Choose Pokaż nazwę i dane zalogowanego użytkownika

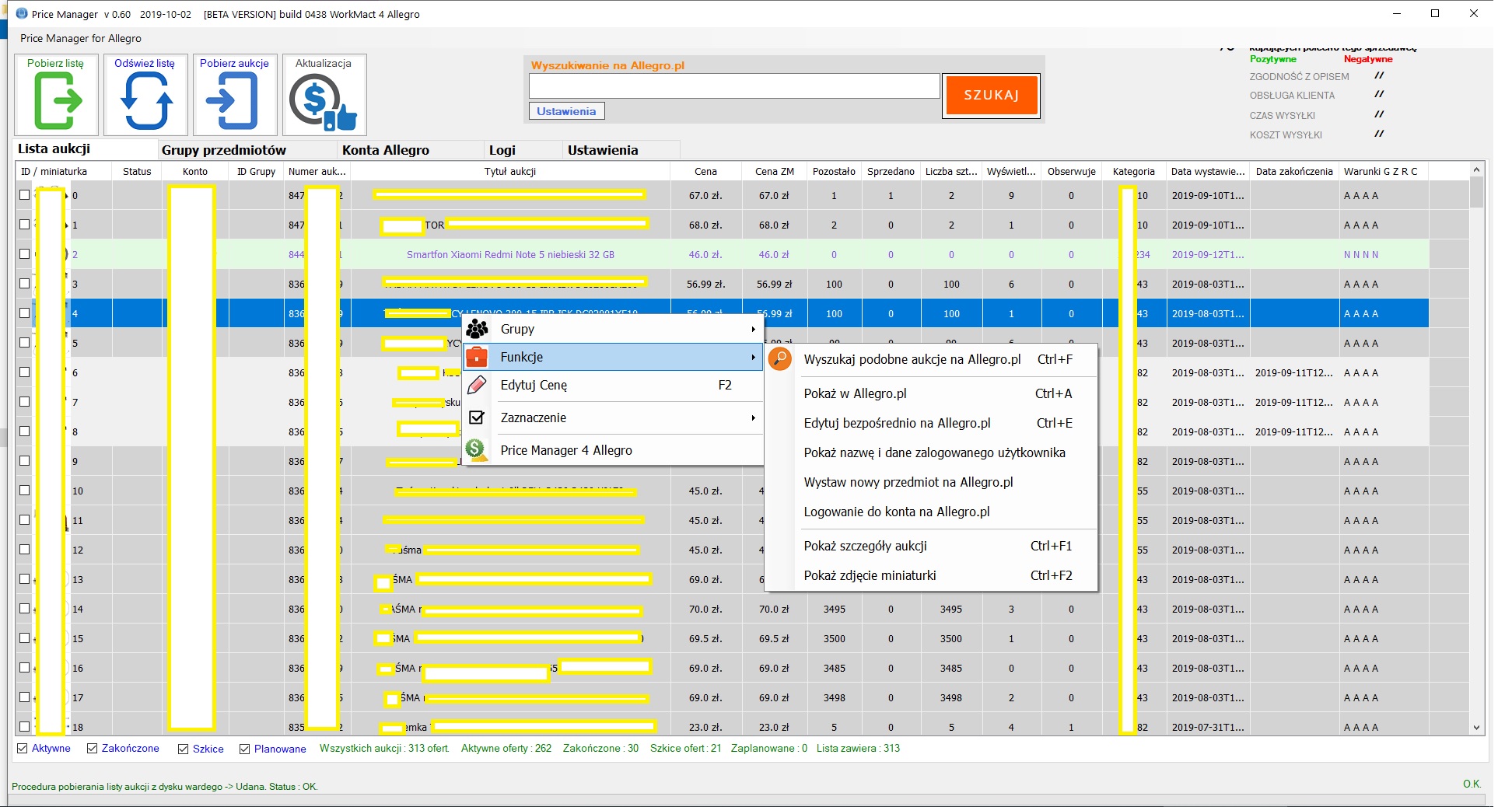(x=931, y=452)
